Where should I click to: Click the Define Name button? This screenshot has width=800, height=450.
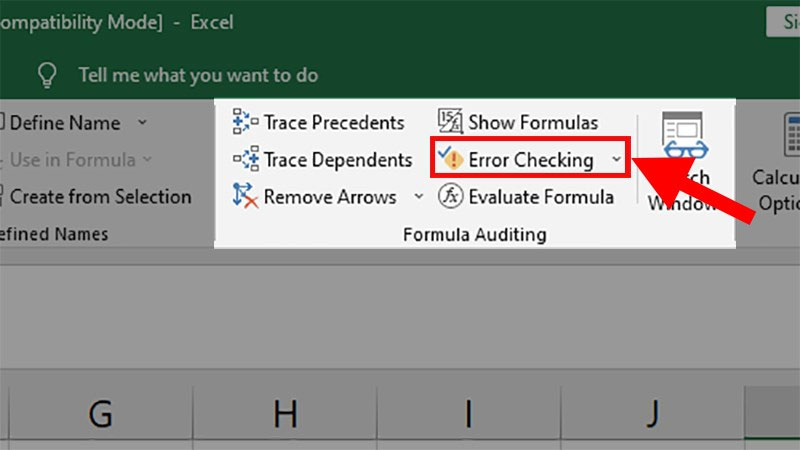coord(63,123)
